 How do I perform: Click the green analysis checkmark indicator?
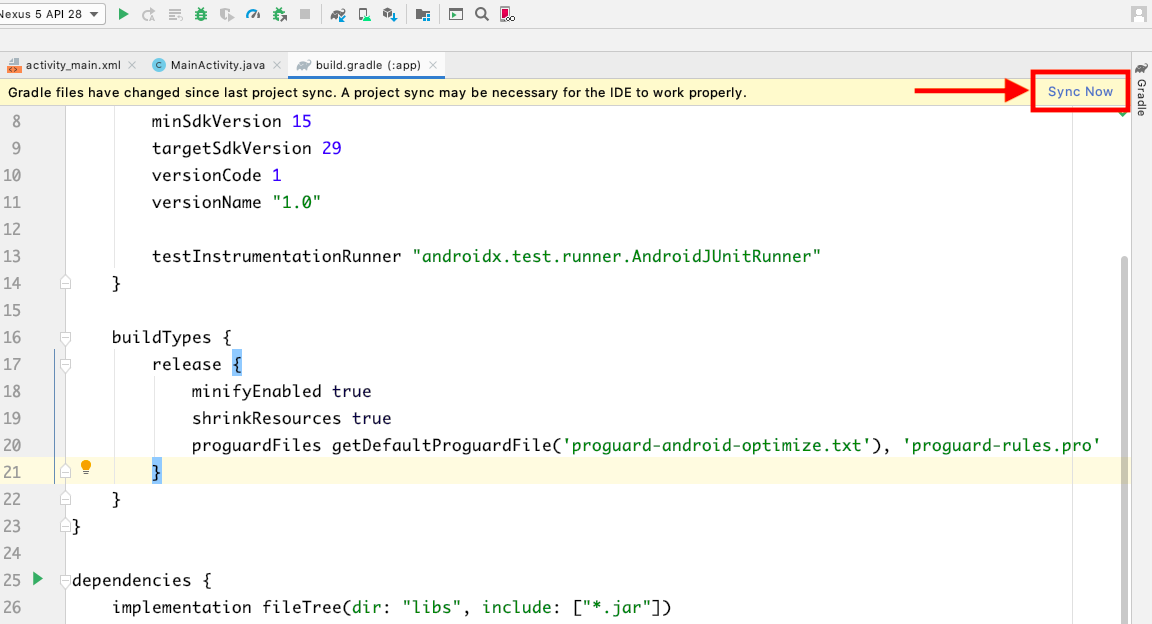(x=1123, y=113)
